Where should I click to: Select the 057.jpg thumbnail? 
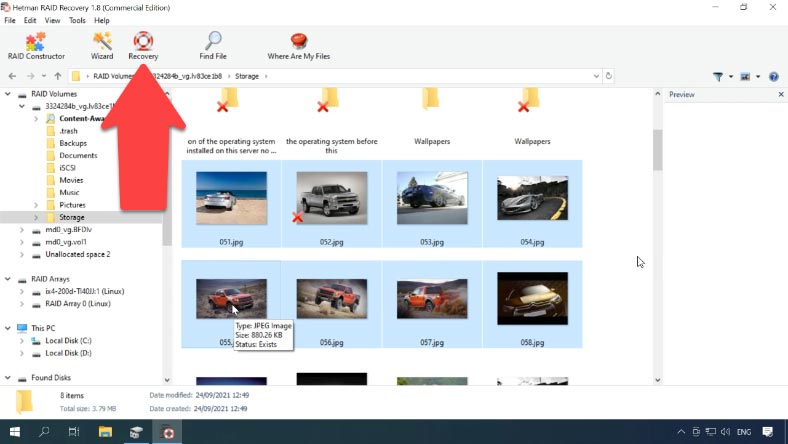[432, 299]
